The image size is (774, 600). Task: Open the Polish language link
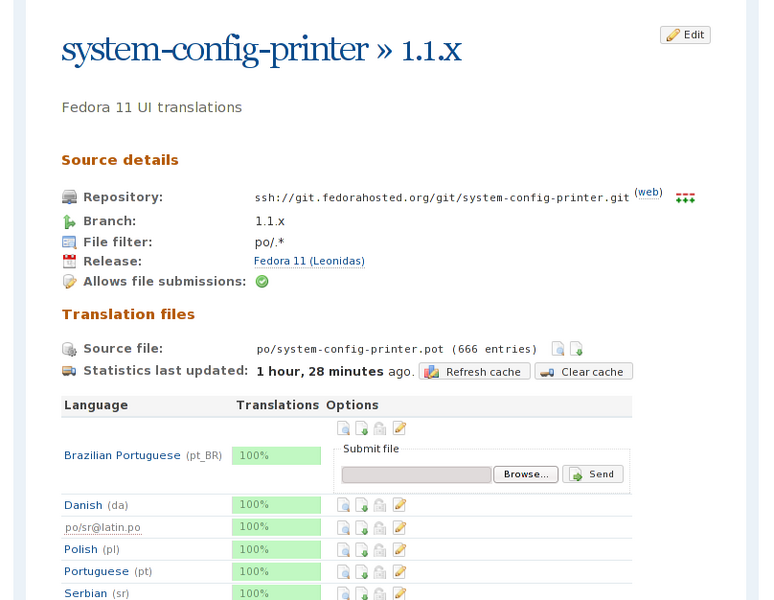(81, 549)
